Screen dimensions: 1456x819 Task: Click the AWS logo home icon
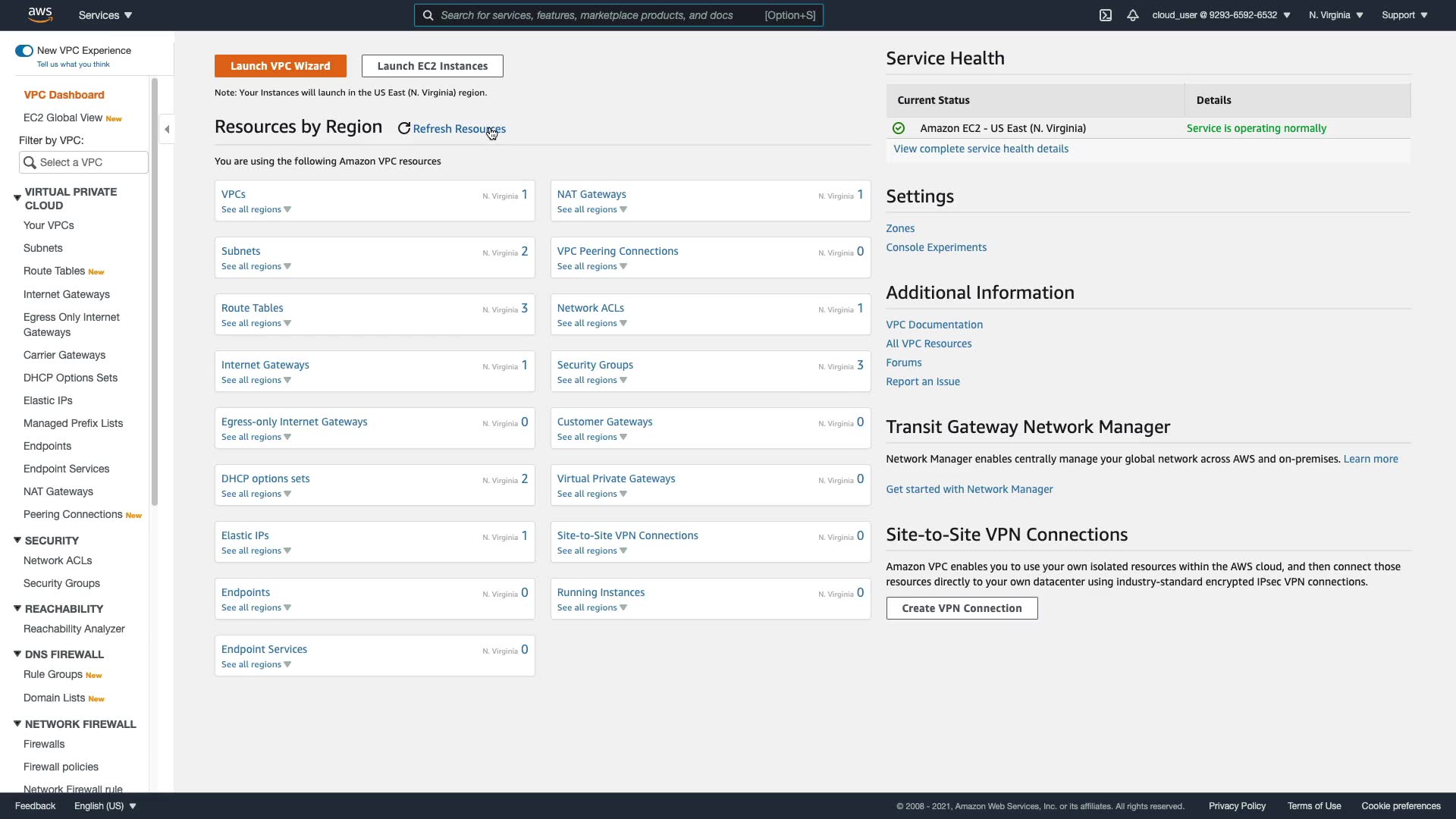(x=40, y=14)
